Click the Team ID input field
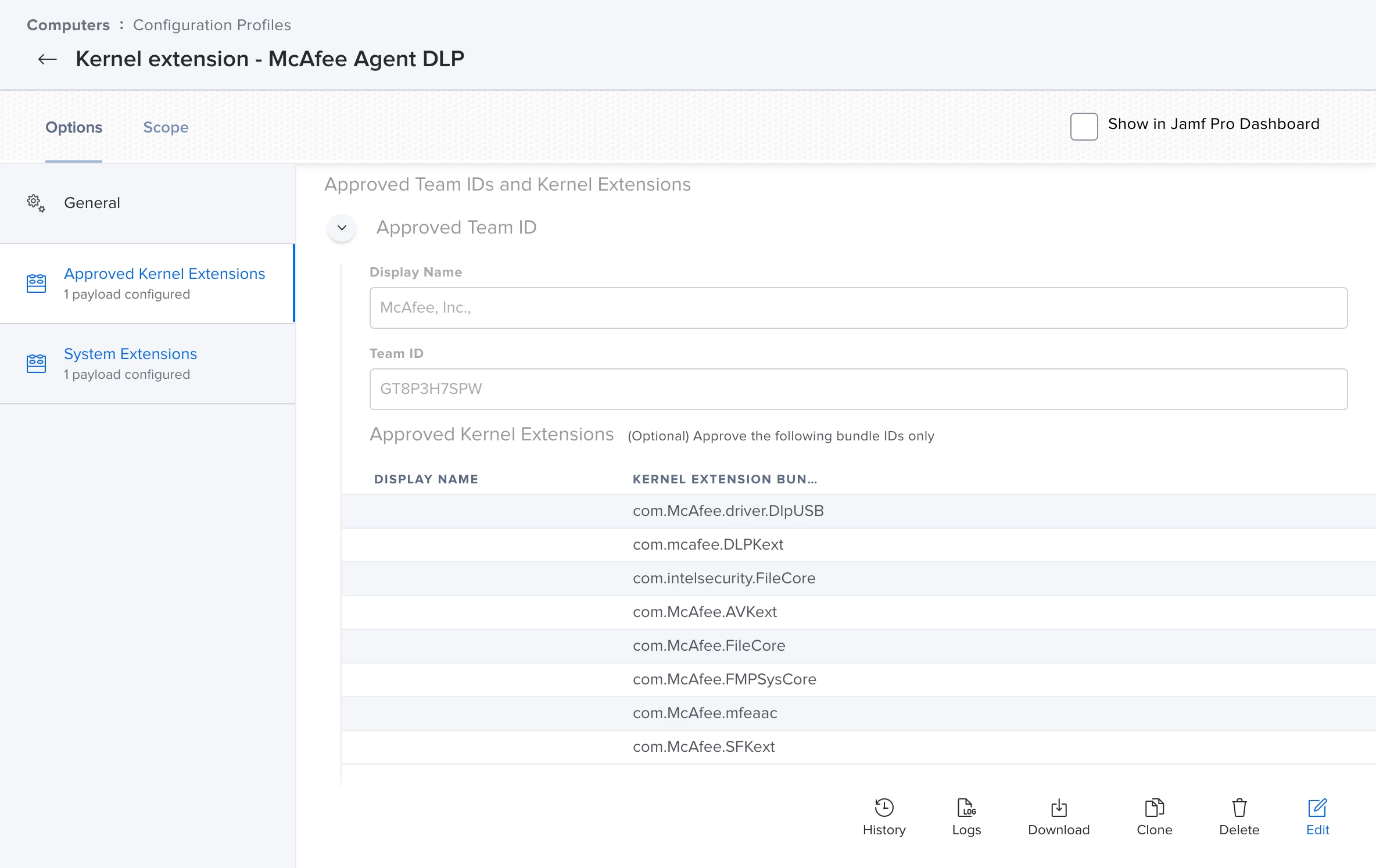 coord(858,389)
